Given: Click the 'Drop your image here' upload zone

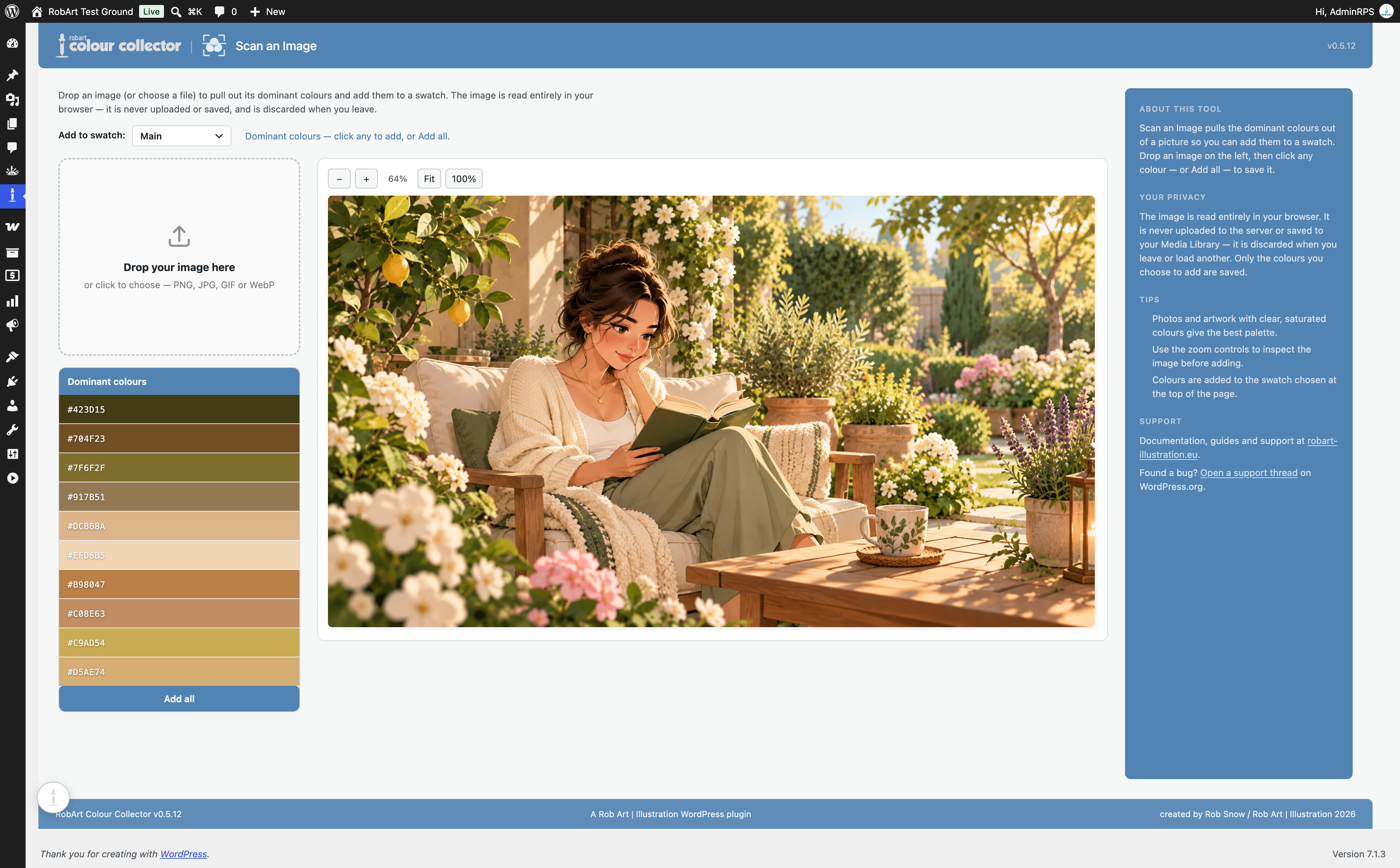Looking at the screenshot, I should coord(179,257).
